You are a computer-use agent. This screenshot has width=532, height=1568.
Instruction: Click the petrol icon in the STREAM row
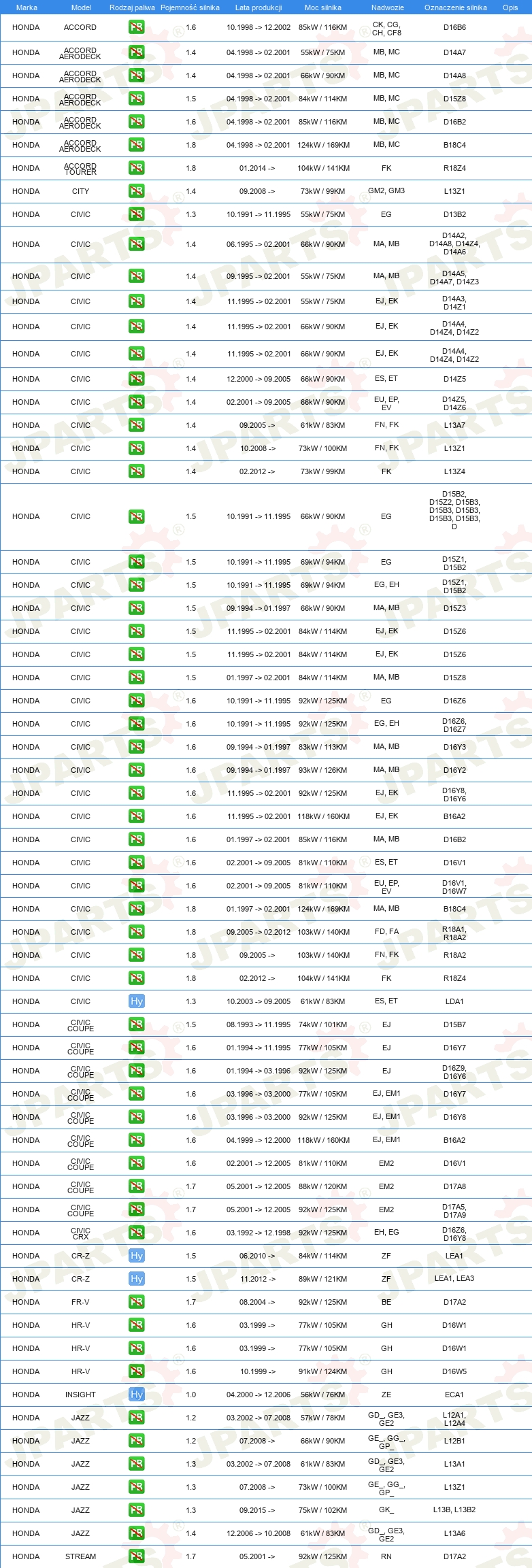(136, 1556)
